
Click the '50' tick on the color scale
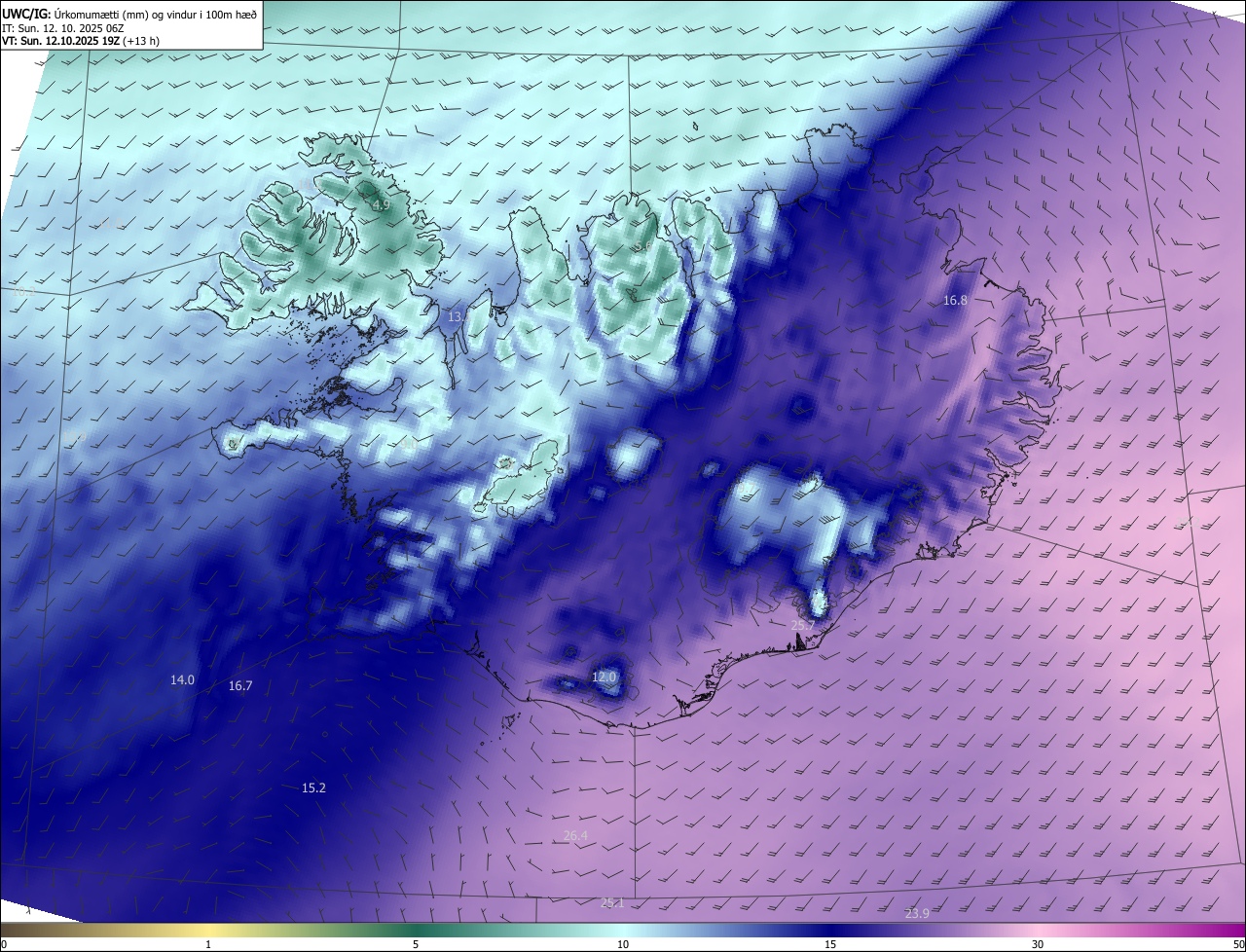click(1238, 945)
